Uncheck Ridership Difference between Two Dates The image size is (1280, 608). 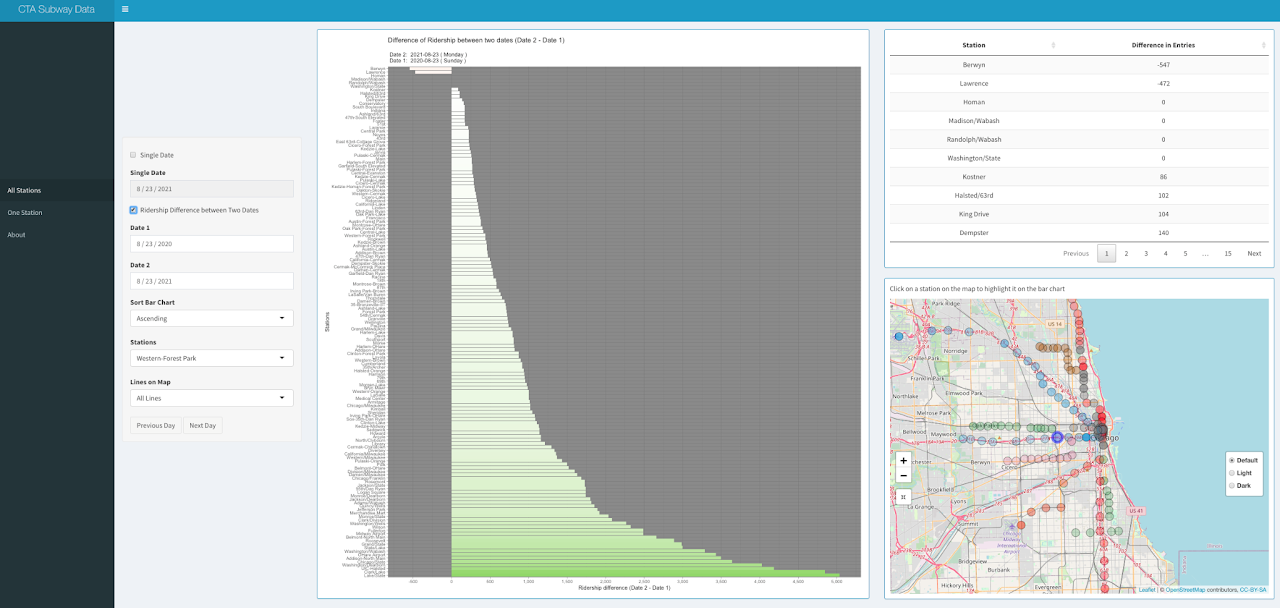click(x=133, y=210)
